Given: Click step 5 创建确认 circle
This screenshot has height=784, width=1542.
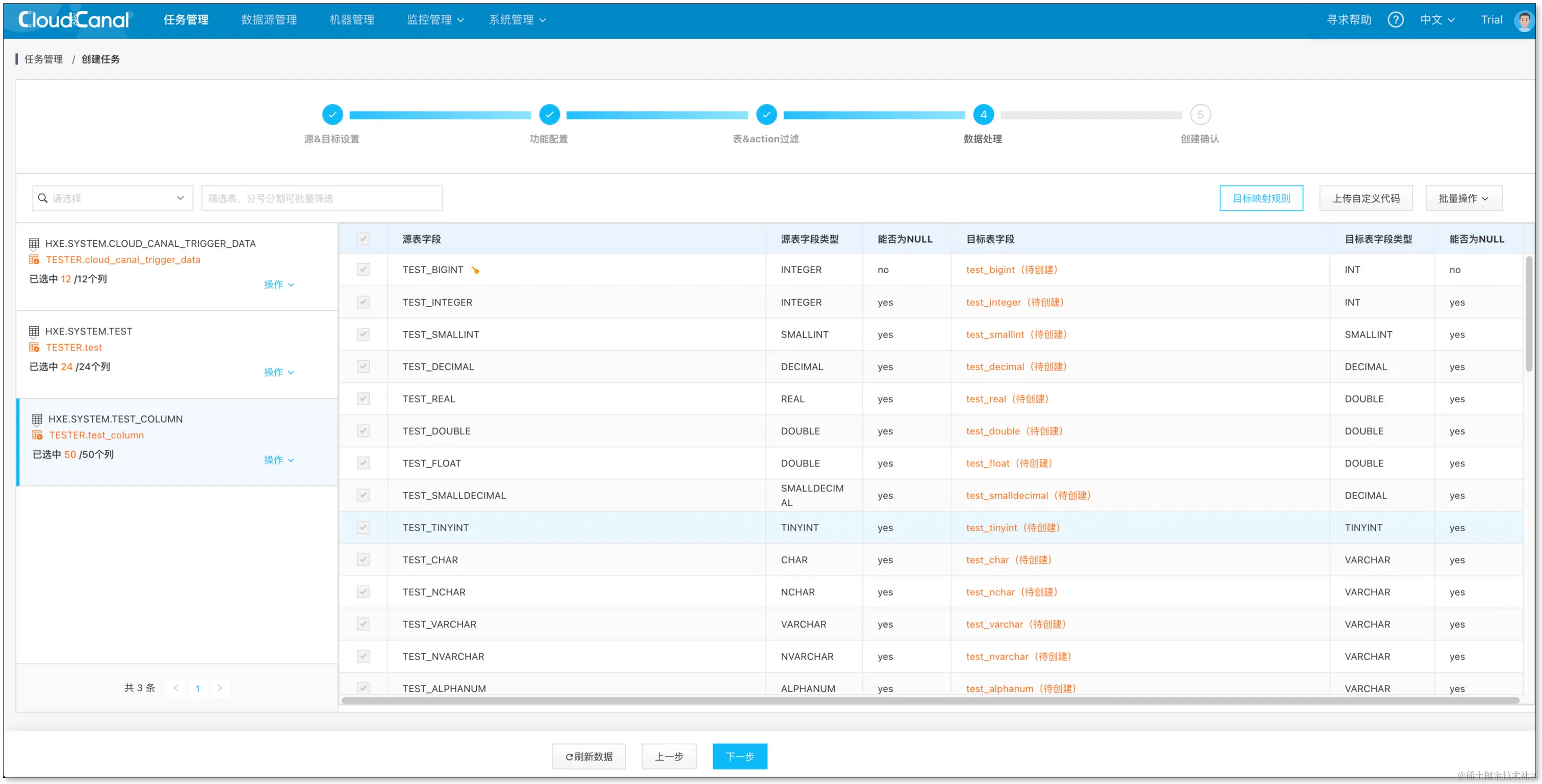Looking at the screenshot, I should pyautogui.click(x=1200, y=114).
